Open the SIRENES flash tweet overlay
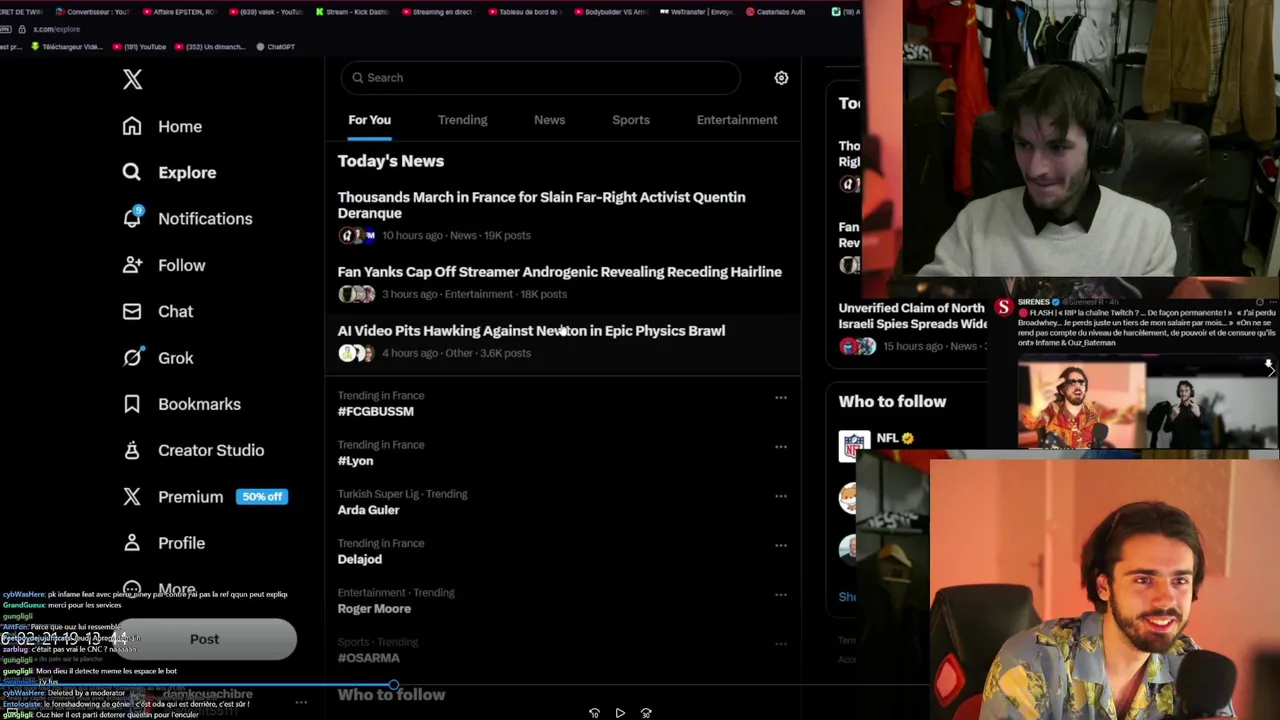The width and height of the screenshot is (1280, 720). pyautogui.click(x=1137, y=372)
